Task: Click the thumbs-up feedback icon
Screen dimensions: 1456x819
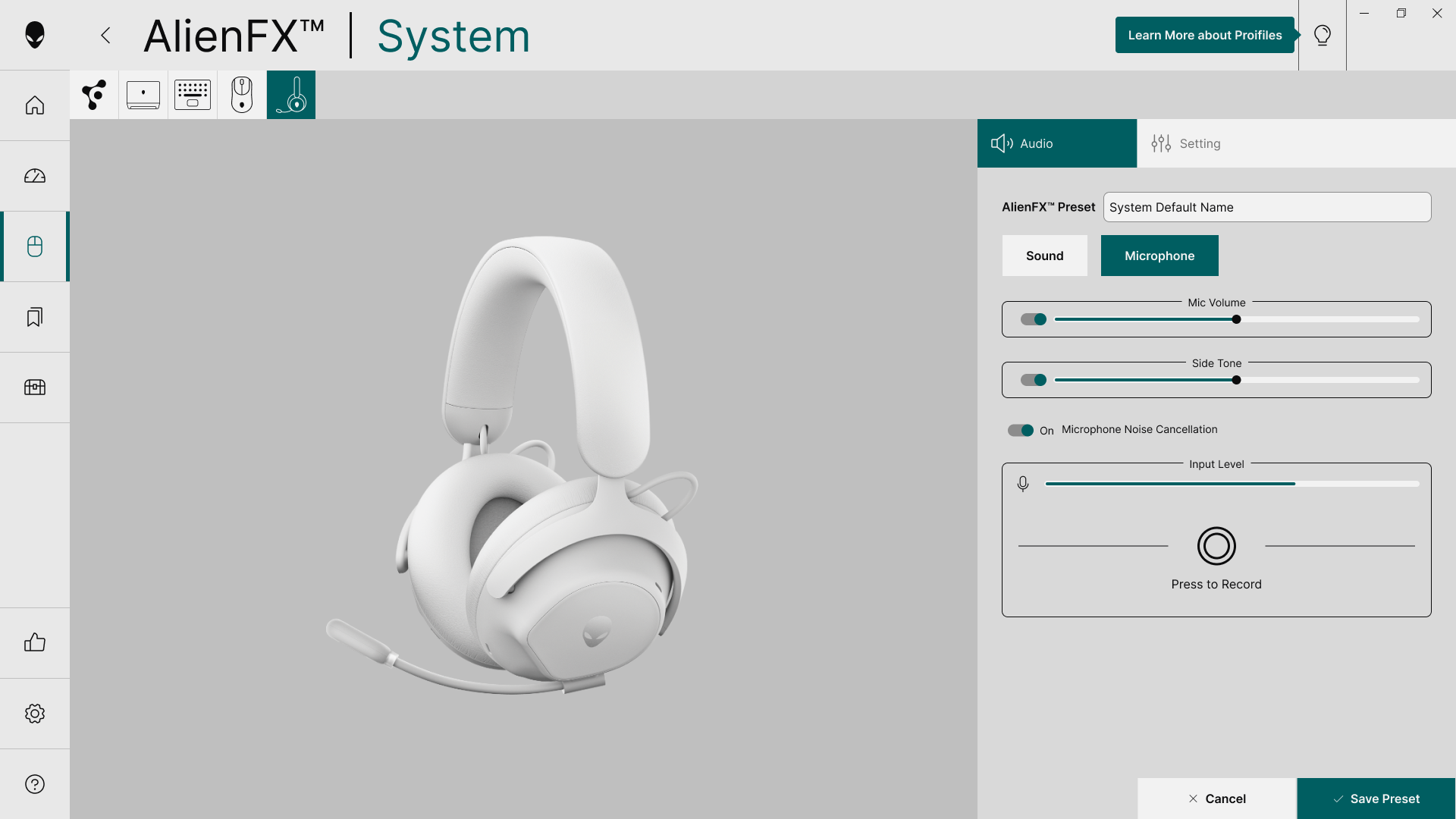Action: click(35, 643)
